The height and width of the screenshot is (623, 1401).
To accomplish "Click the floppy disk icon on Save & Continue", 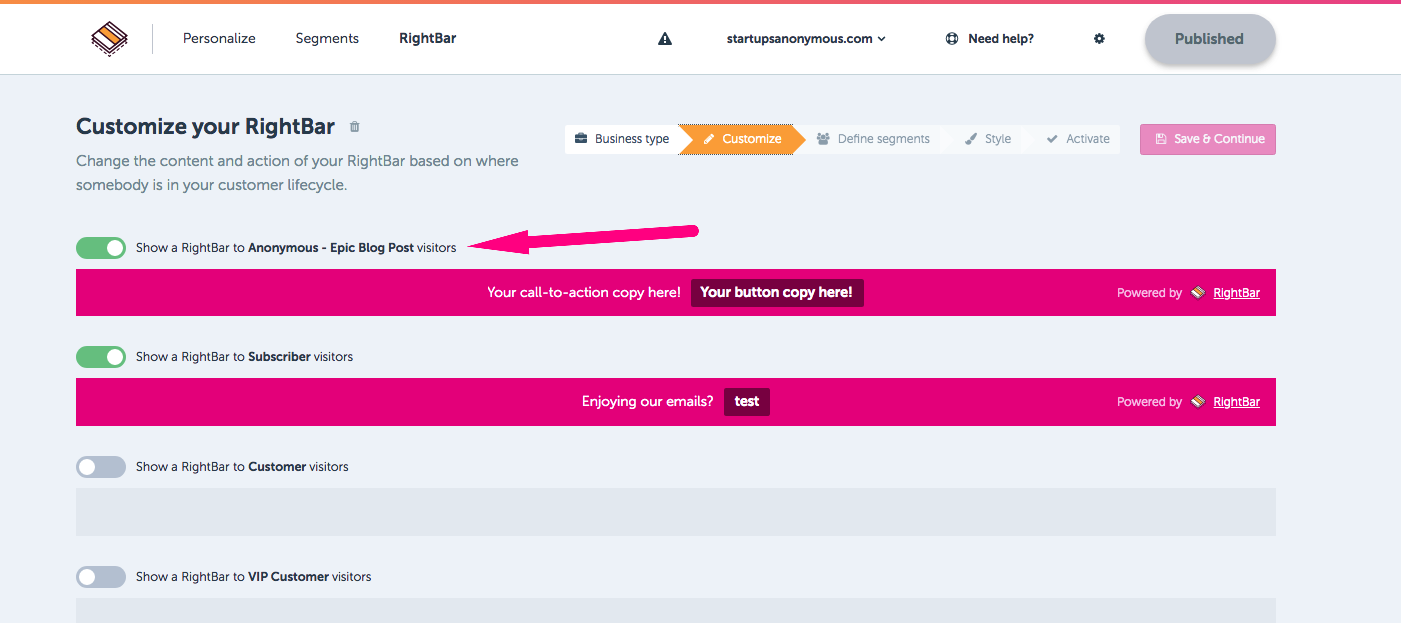I will pos(1160,139).
